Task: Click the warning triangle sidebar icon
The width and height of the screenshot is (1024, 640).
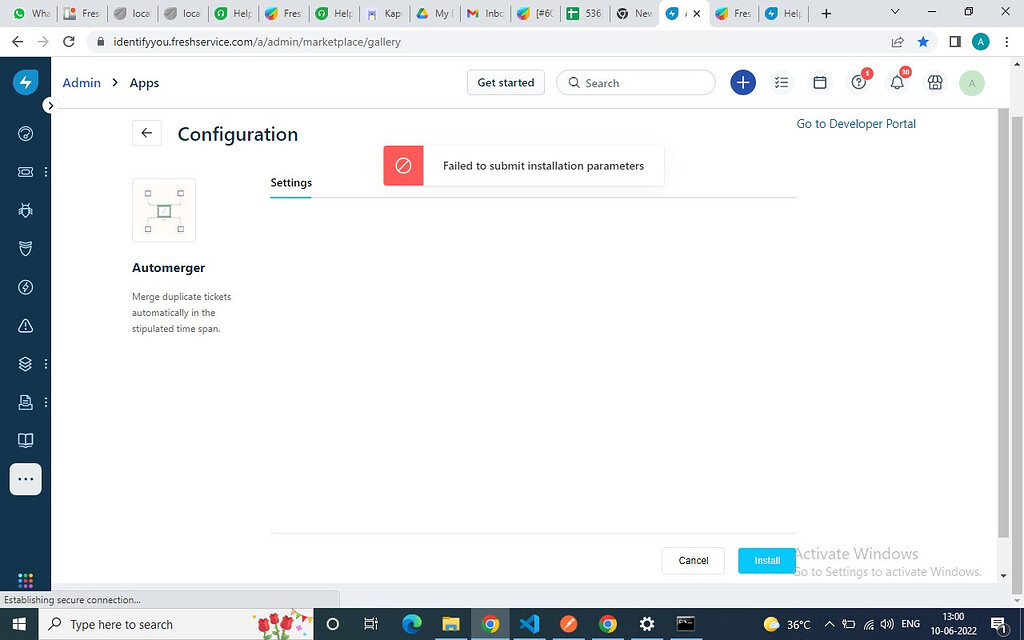Action: pos(25,325)
